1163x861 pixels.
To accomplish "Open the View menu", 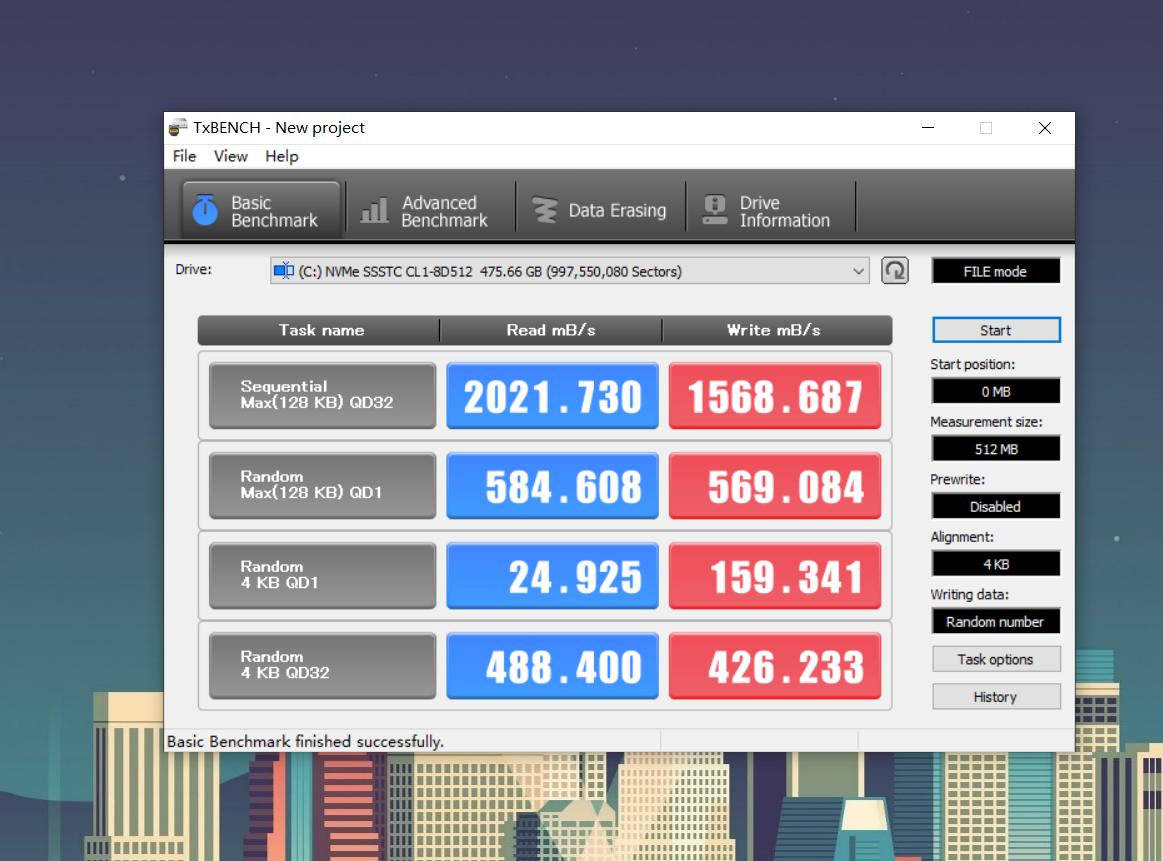I will tap(230, 156).
